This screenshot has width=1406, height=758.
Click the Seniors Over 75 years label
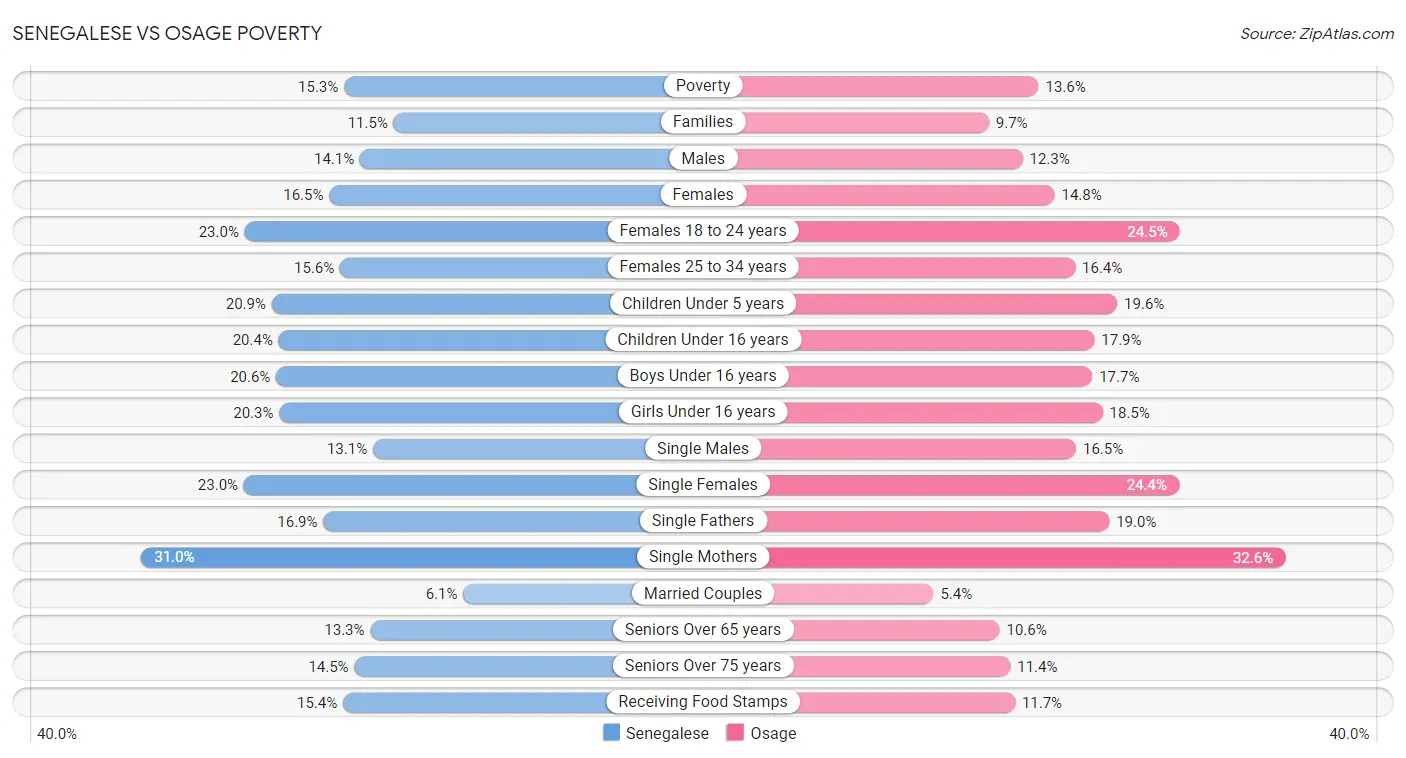[x=703, y=666]
